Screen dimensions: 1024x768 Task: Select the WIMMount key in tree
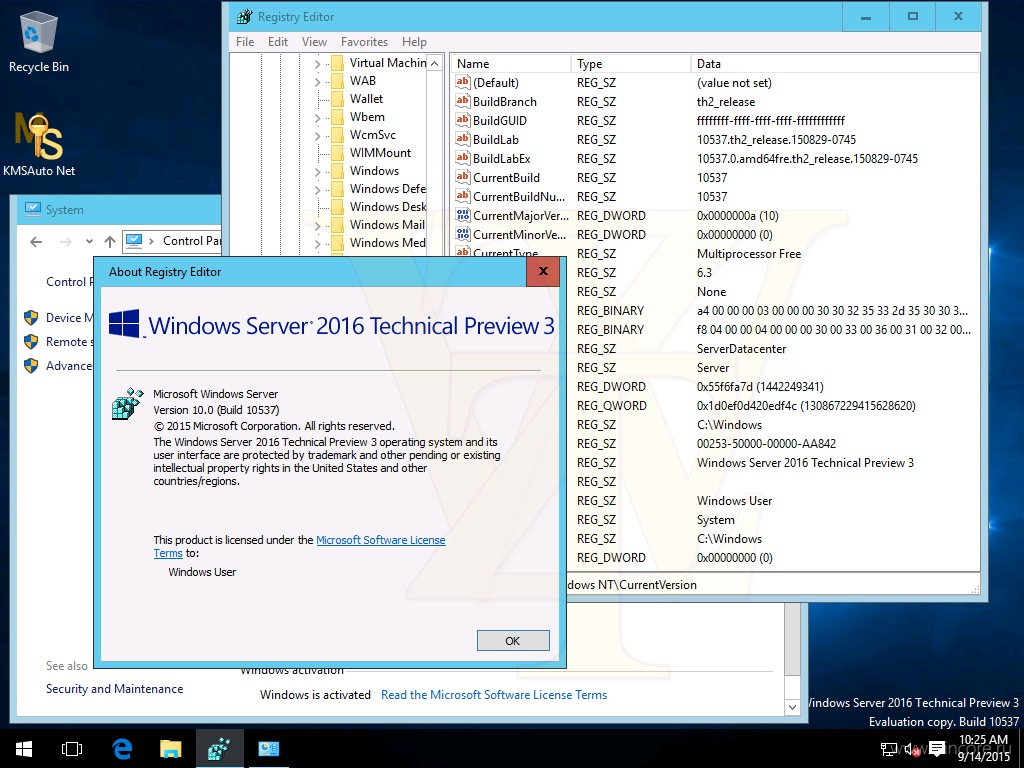[x=380, y=153]
